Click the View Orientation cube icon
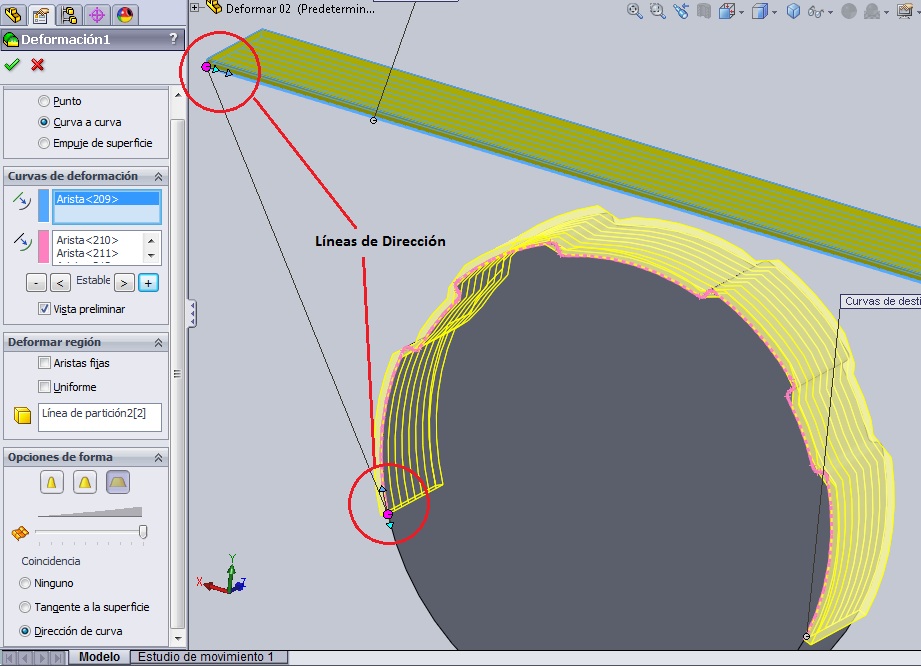Viewport: 921px width, 666px height. coord(727,11)
